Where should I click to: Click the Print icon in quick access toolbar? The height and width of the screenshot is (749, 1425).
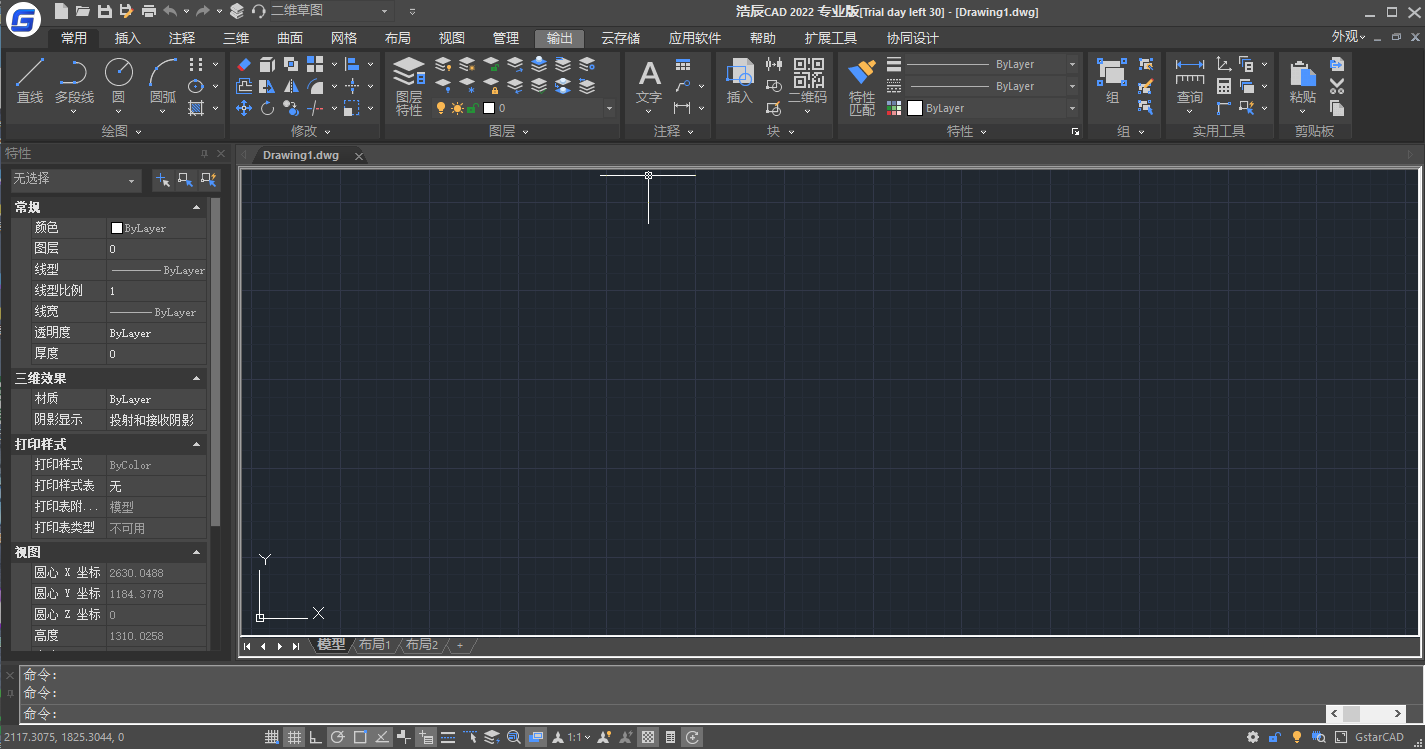[149, 11]
